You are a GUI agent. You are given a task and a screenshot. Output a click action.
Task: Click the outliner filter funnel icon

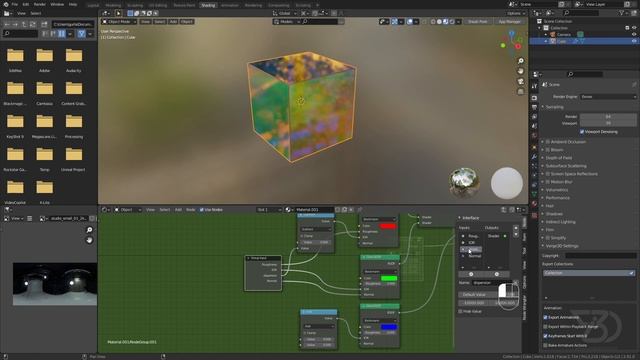click(622, 13)
